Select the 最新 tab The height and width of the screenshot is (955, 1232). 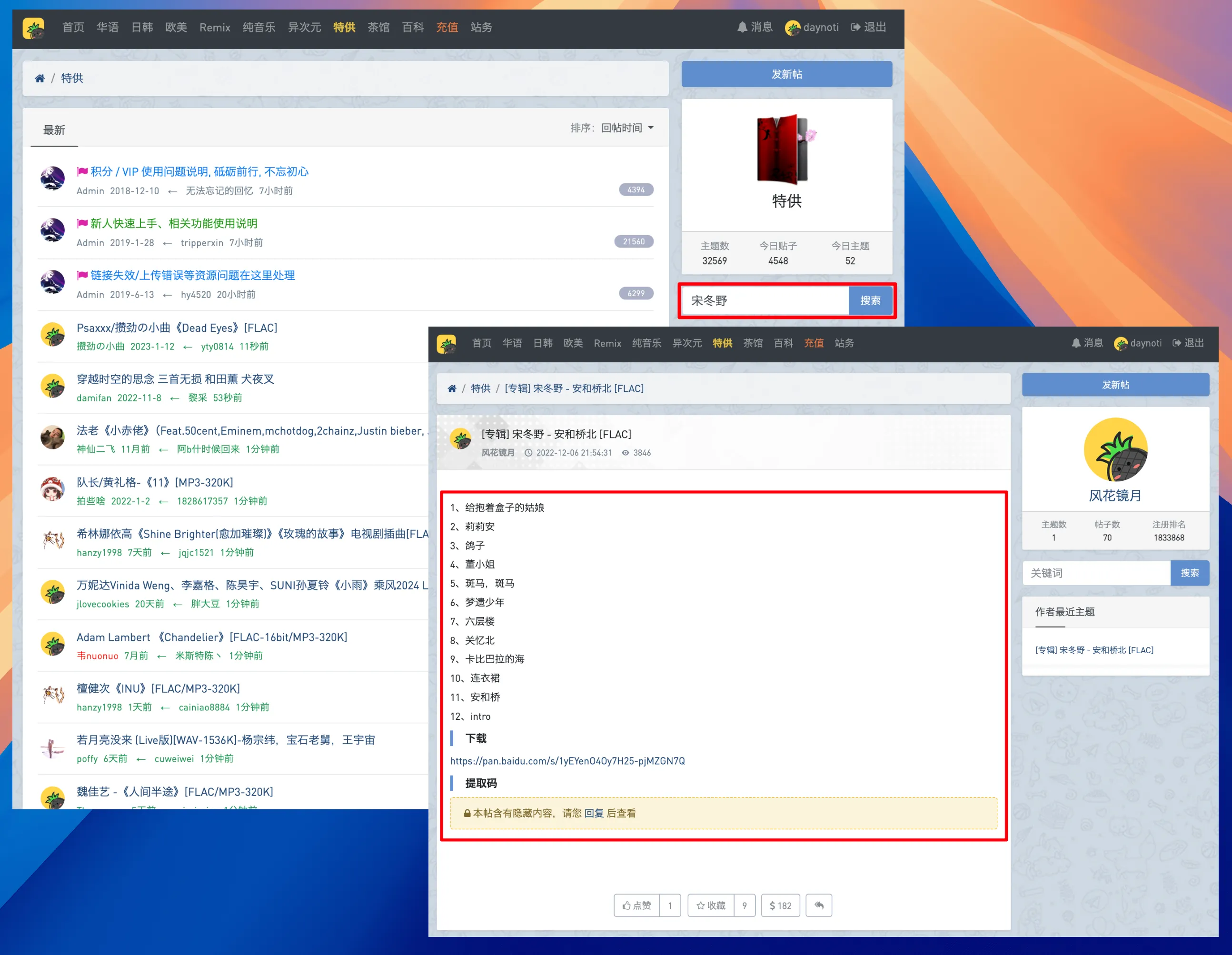pos(54,130)
